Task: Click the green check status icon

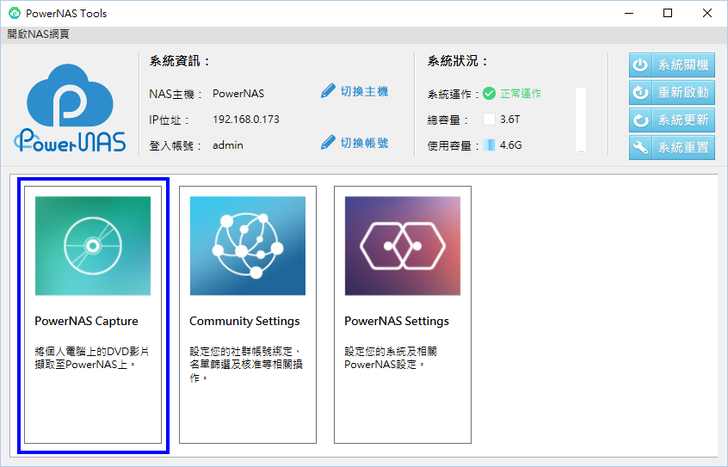Action: [489, 93]
